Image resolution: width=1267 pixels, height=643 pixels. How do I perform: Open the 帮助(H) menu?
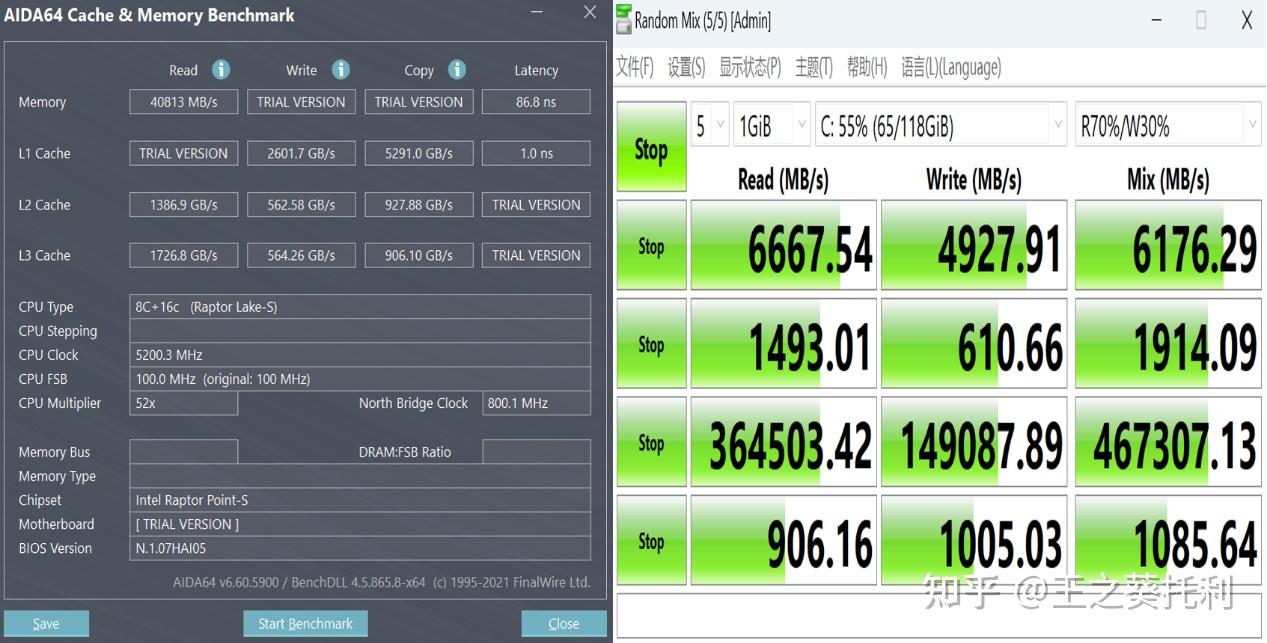[x=866, y=67]
